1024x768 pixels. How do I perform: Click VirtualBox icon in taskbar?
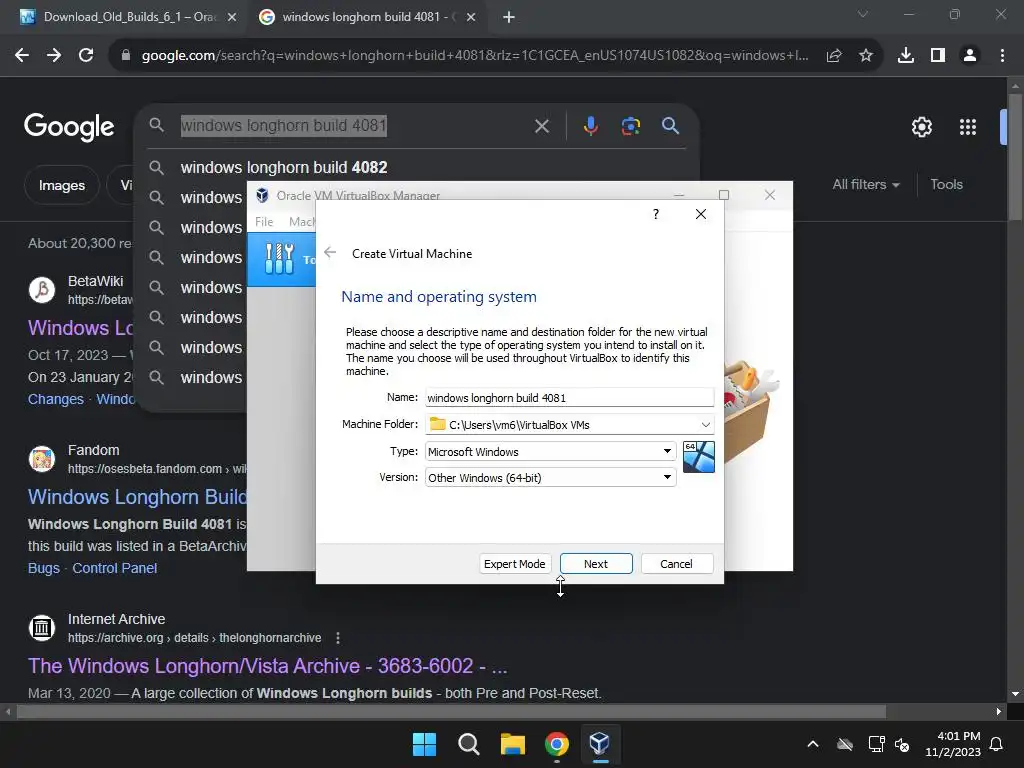point(600,744)
